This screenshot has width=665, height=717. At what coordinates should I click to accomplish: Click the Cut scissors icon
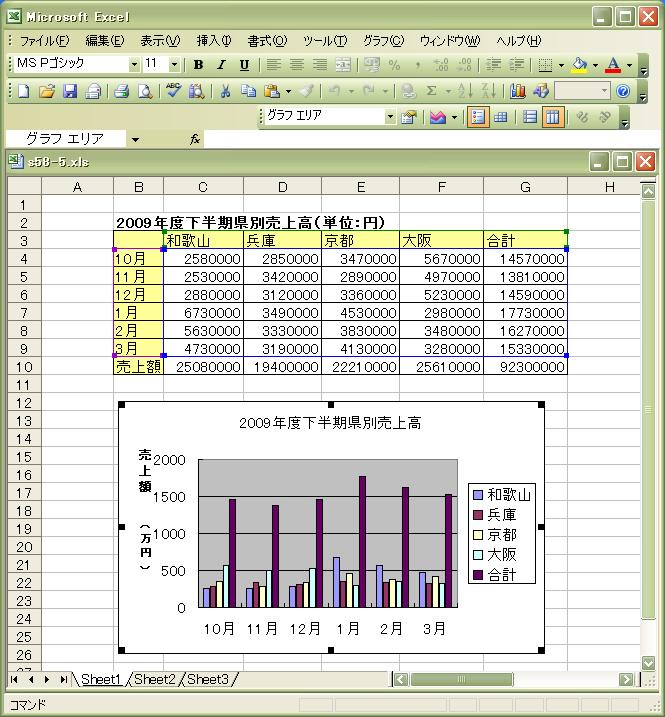coord(225,91)
